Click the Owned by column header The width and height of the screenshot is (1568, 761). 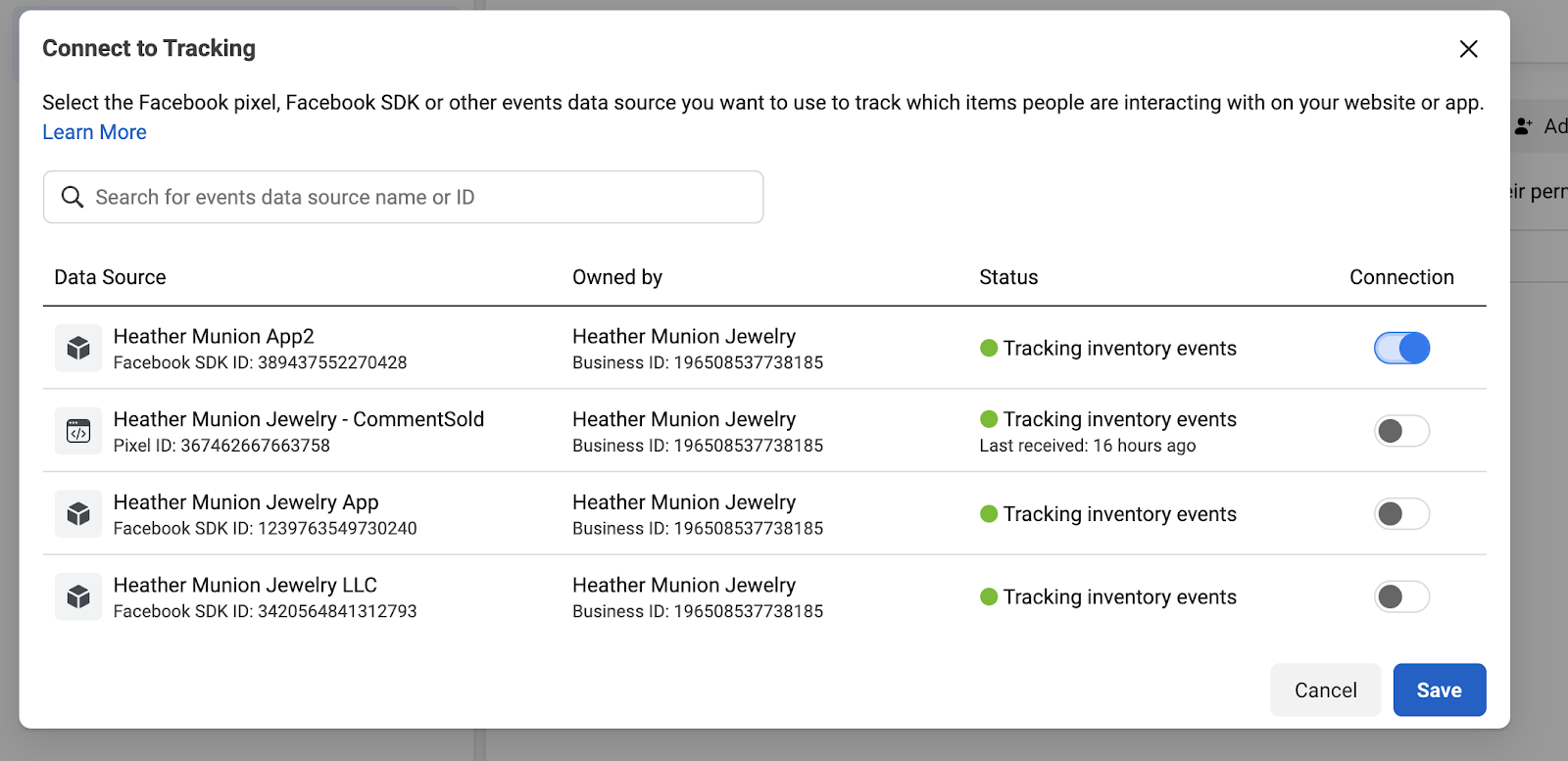click(617, 277)
